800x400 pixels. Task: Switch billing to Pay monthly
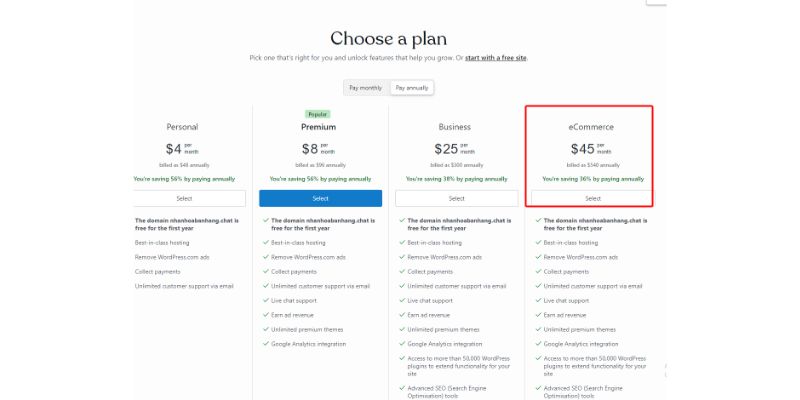[366, 88]
